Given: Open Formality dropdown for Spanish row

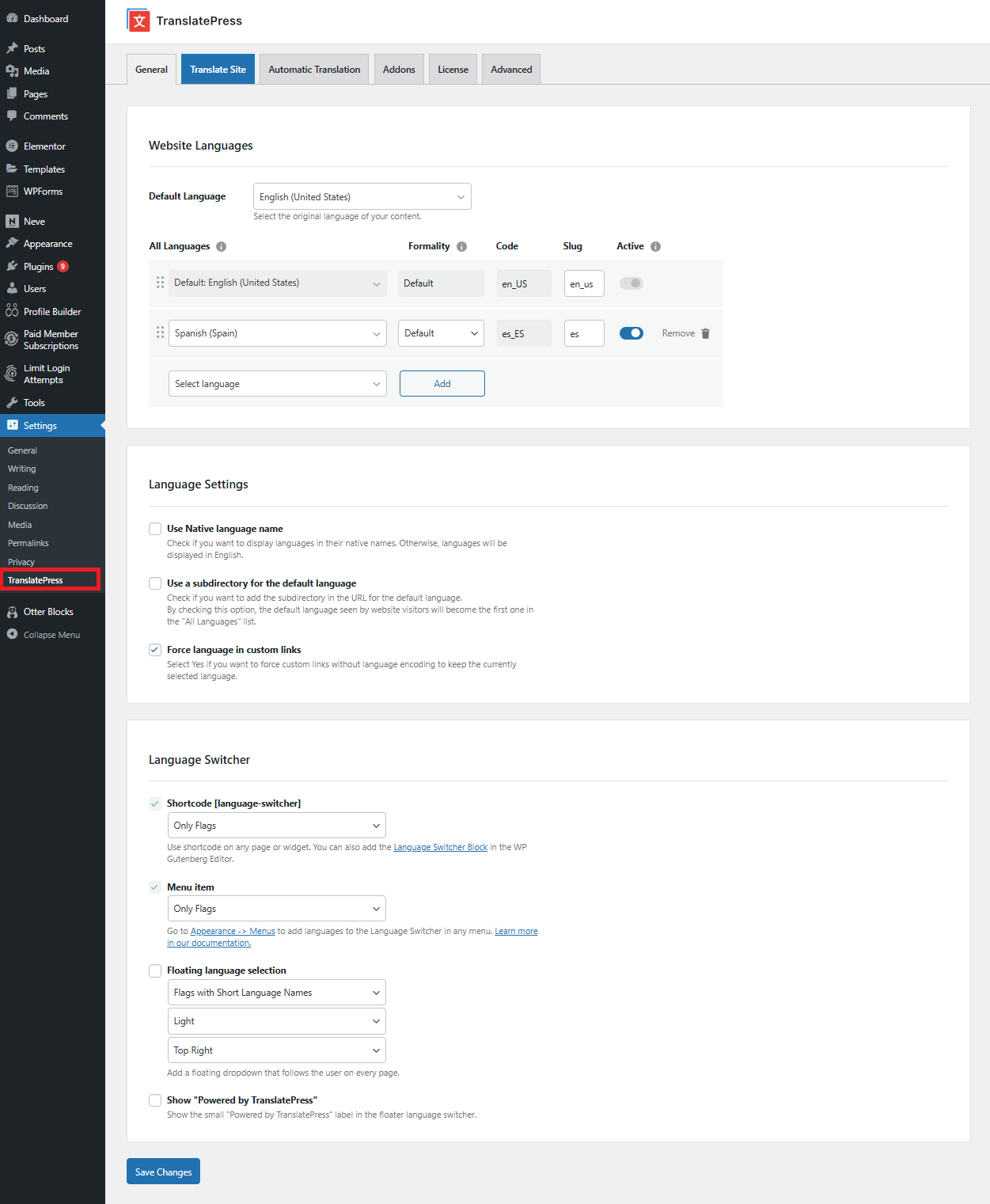Looking at the screenshot, I should coord(441,333).
